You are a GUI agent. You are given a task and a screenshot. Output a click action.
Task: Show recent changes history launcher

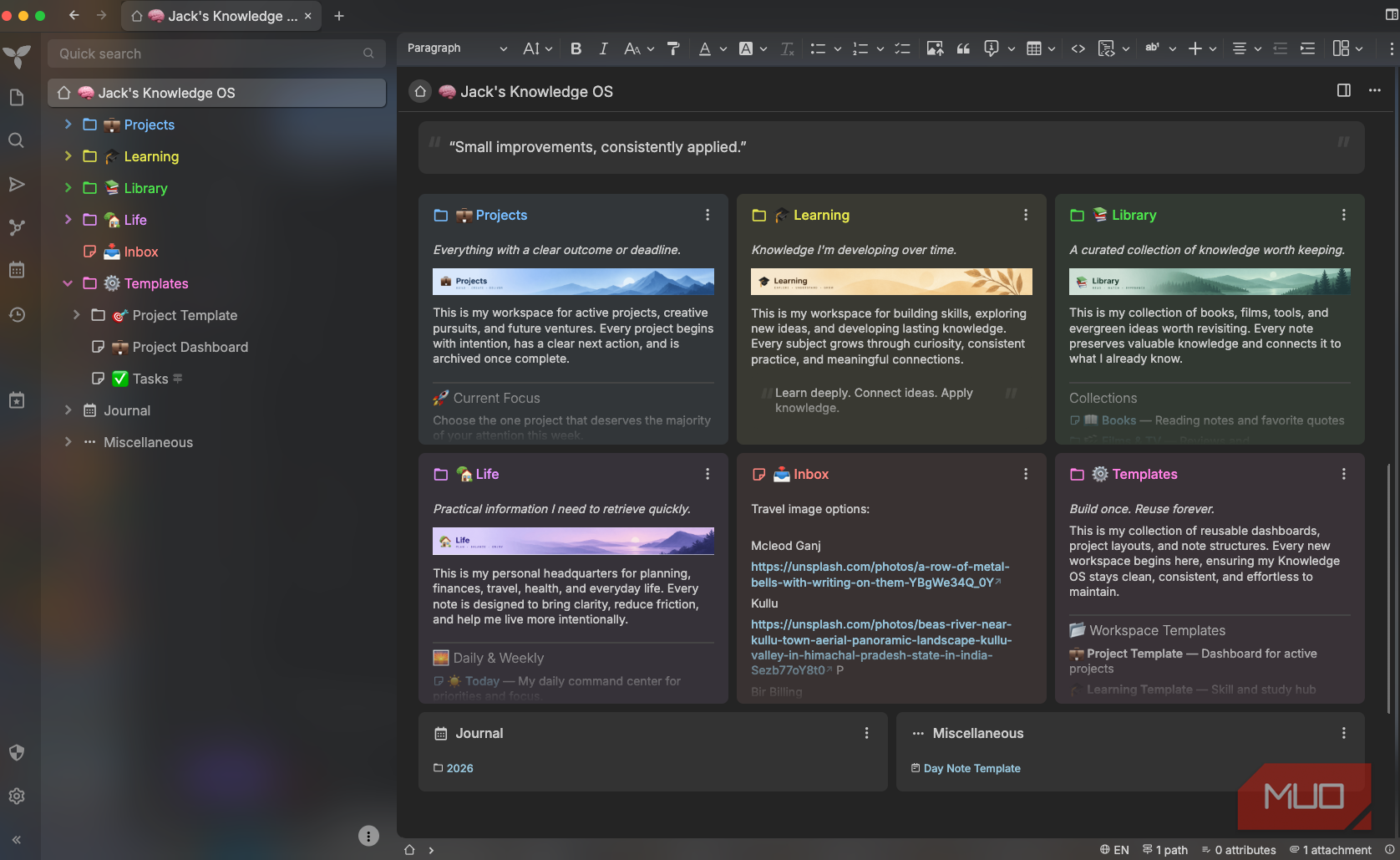(17, 314)
